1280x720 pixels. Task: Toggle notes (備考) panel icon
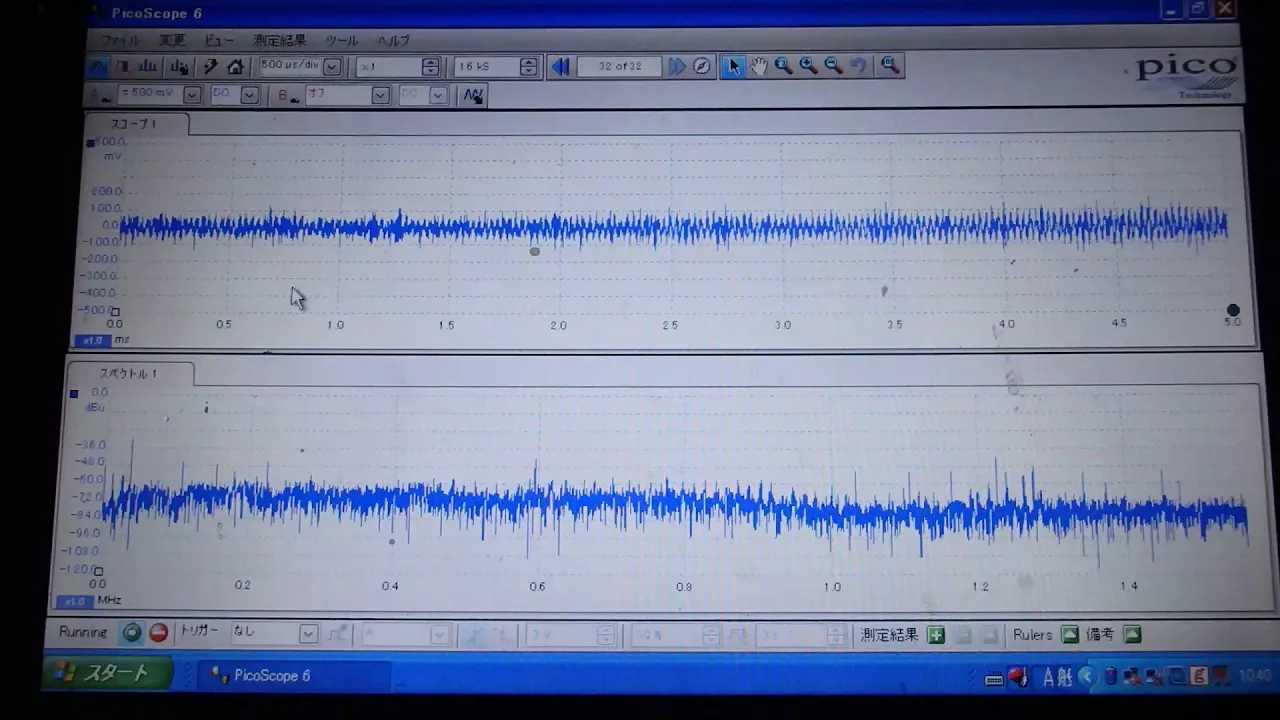pyautogui.click(x=1132, y=635)
